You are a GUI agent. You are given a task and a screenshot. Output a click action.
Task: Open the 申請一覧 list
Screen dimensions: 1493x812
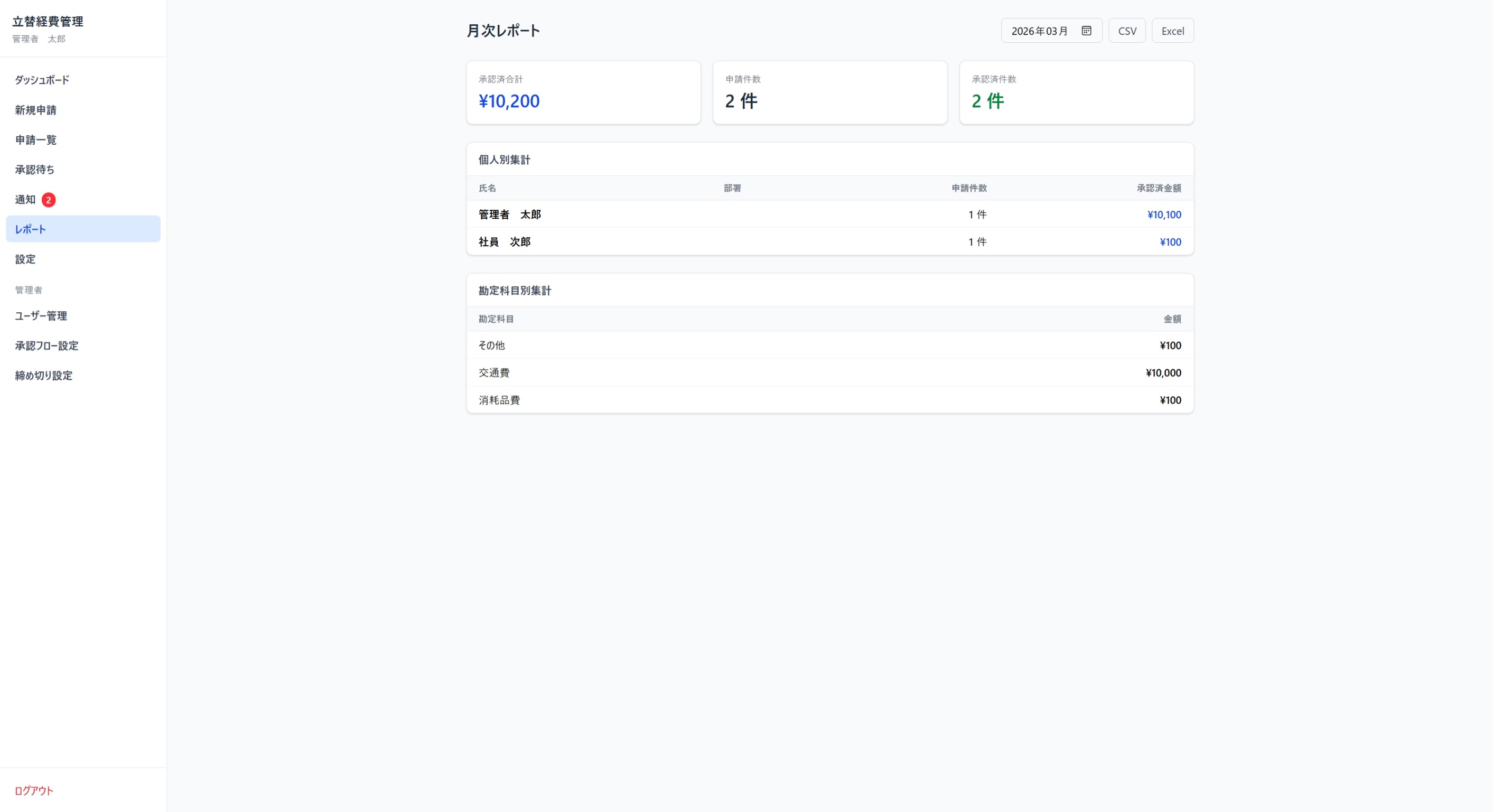pyautogui.click(x=36, y=139)
